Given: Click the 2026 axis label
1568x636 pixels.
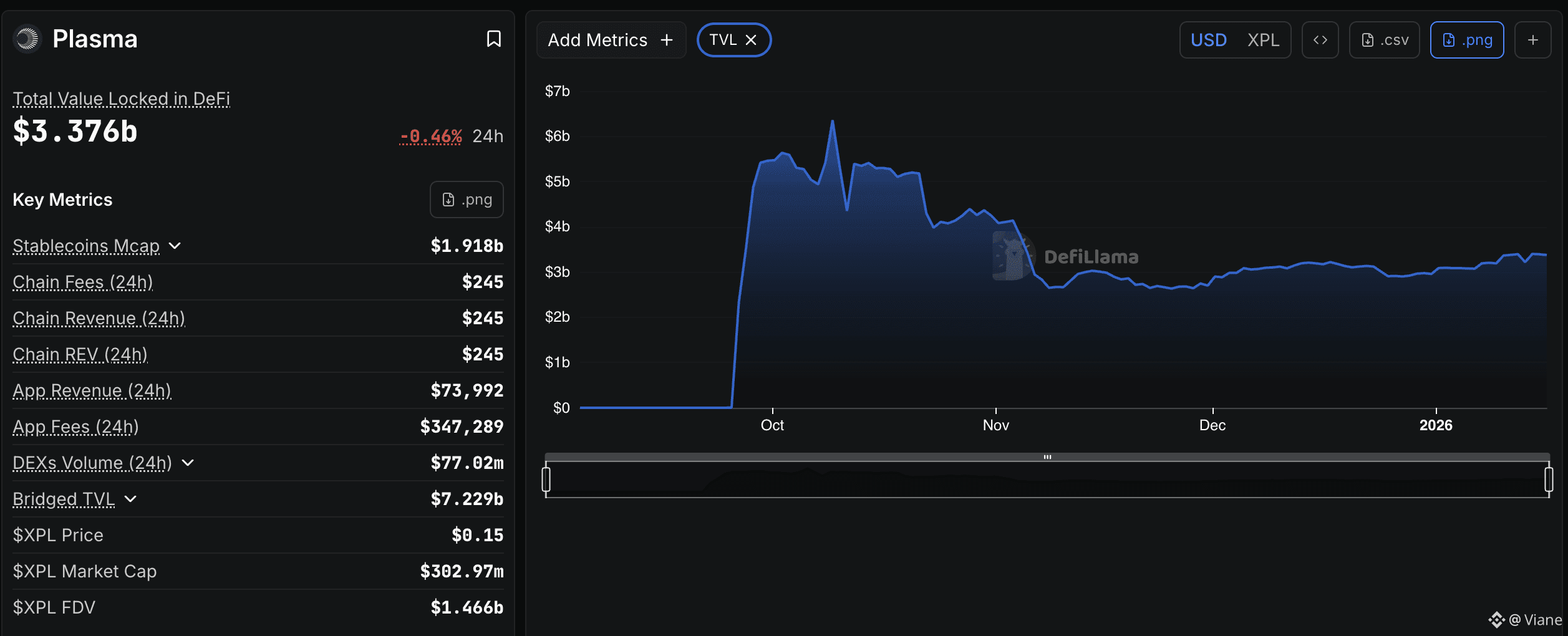Looking at the screenshot, I should pos(1436,425).
